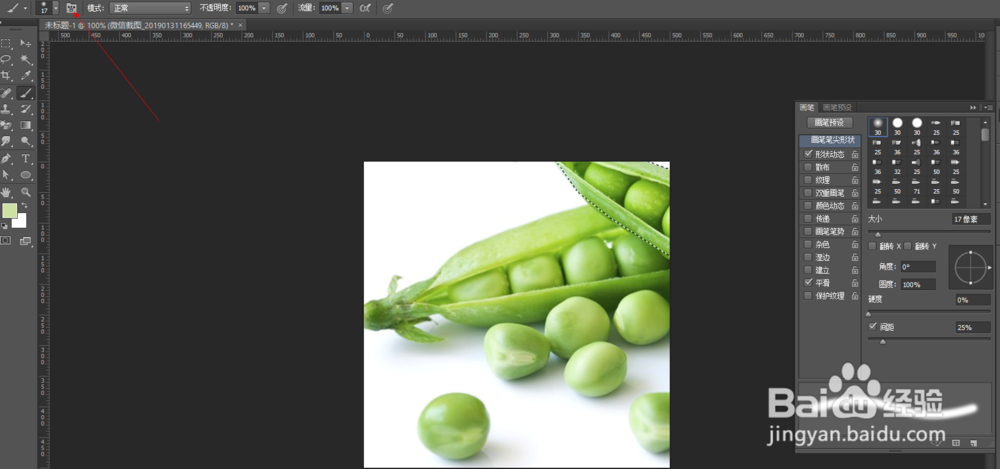Select the Brush tool in toolbox

26,93
